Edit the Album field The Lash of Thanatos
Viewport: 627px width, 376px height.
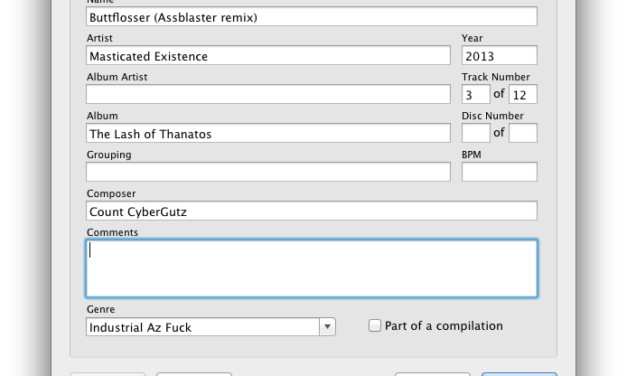coord(268,133)
